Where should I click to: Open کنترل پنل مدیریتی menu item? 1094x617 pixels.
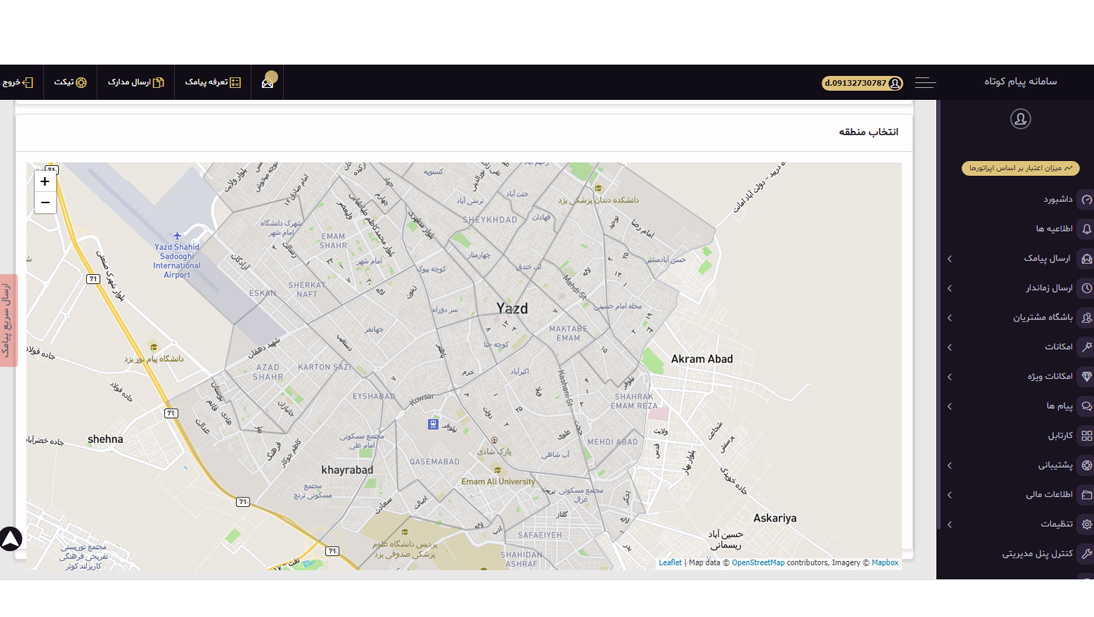point(1037,554)
